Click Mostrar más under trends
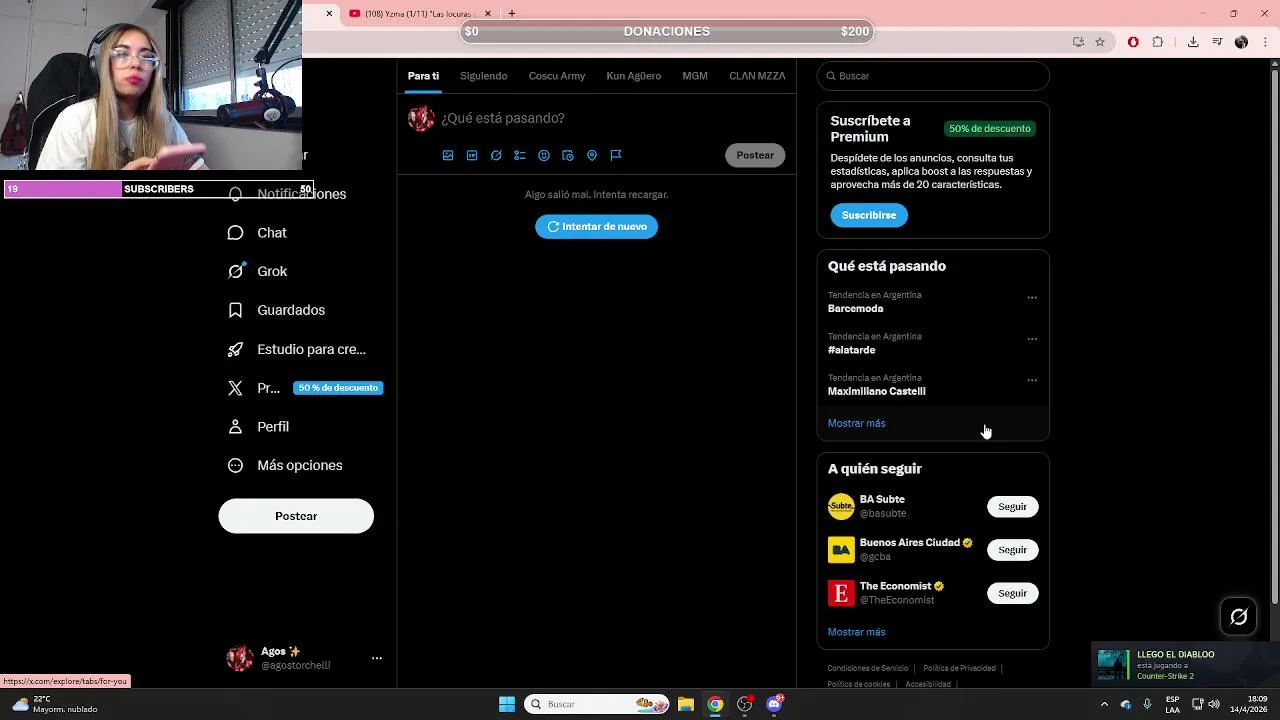 856,423
